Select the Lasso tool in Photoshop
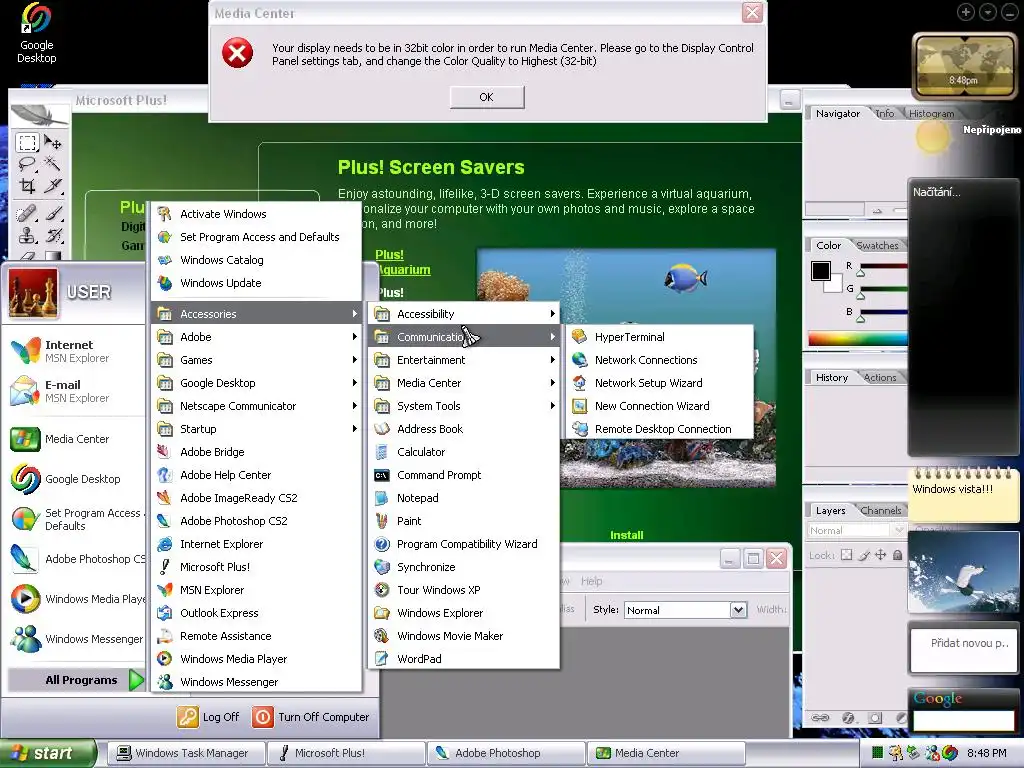This screenshot has height=768, width=1024. coord(27,163)
